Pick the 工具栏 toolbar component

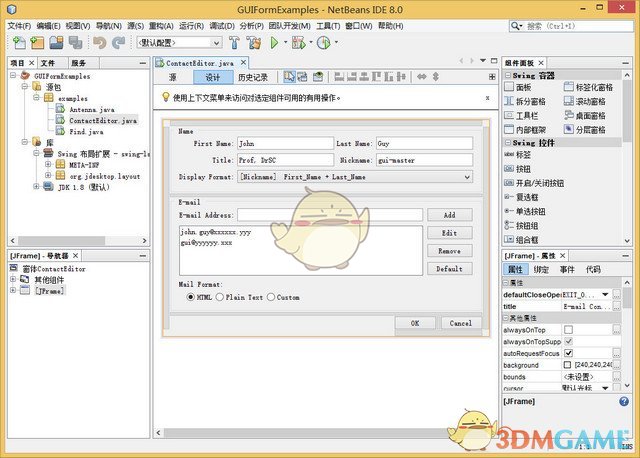521,116
